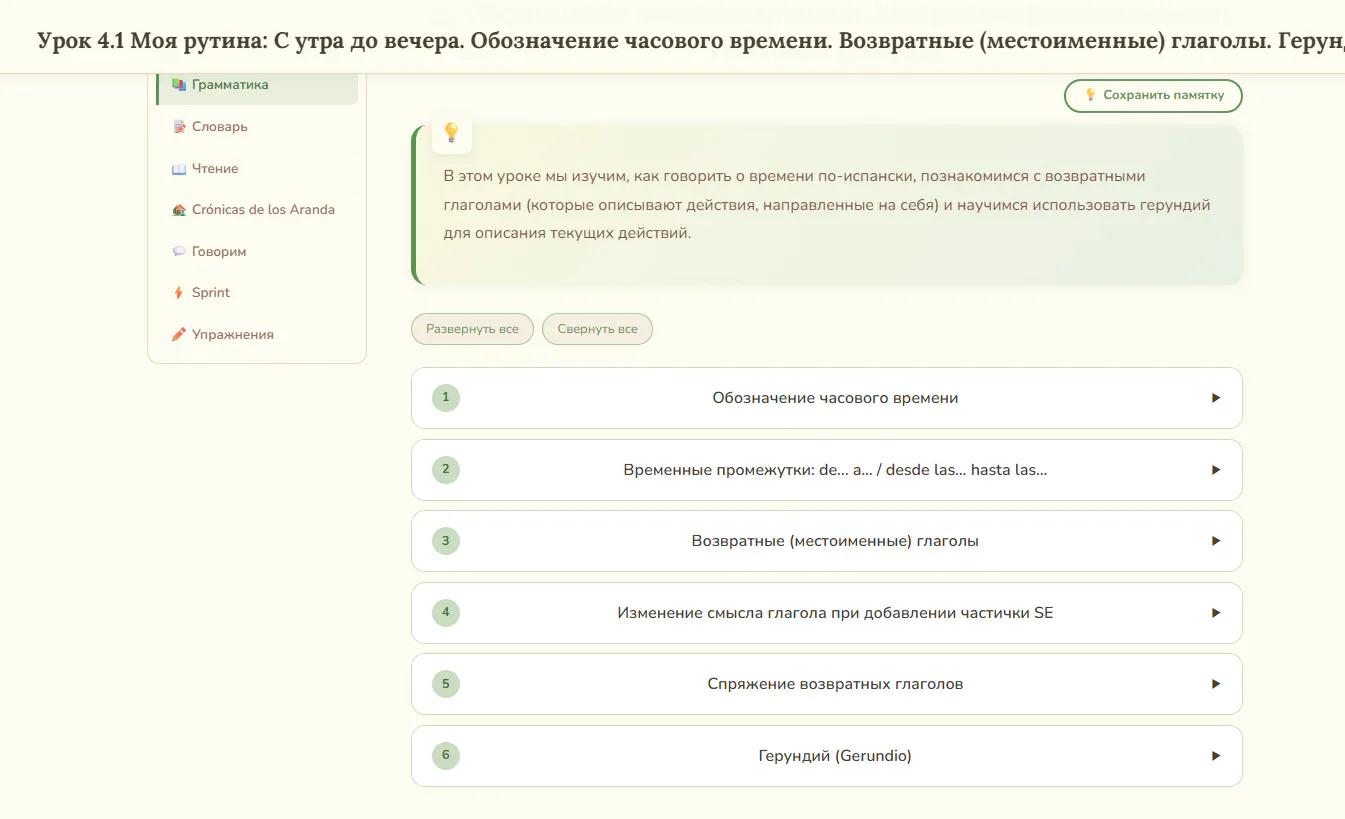
Task: Click the open book icon beside Чтение
Action: [x=179, y=169]
